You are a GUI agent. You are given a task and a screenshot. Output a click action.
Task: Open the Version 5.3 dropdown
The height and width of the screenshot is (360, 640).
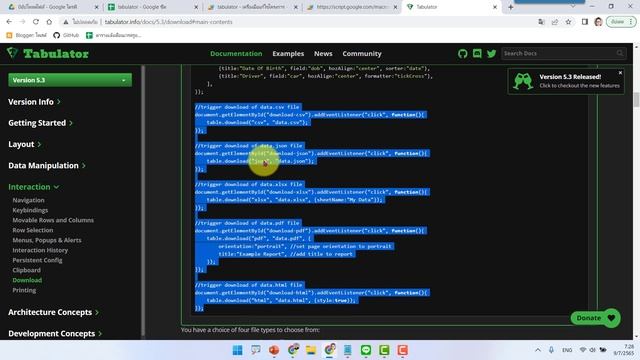[x=70, y=80]
